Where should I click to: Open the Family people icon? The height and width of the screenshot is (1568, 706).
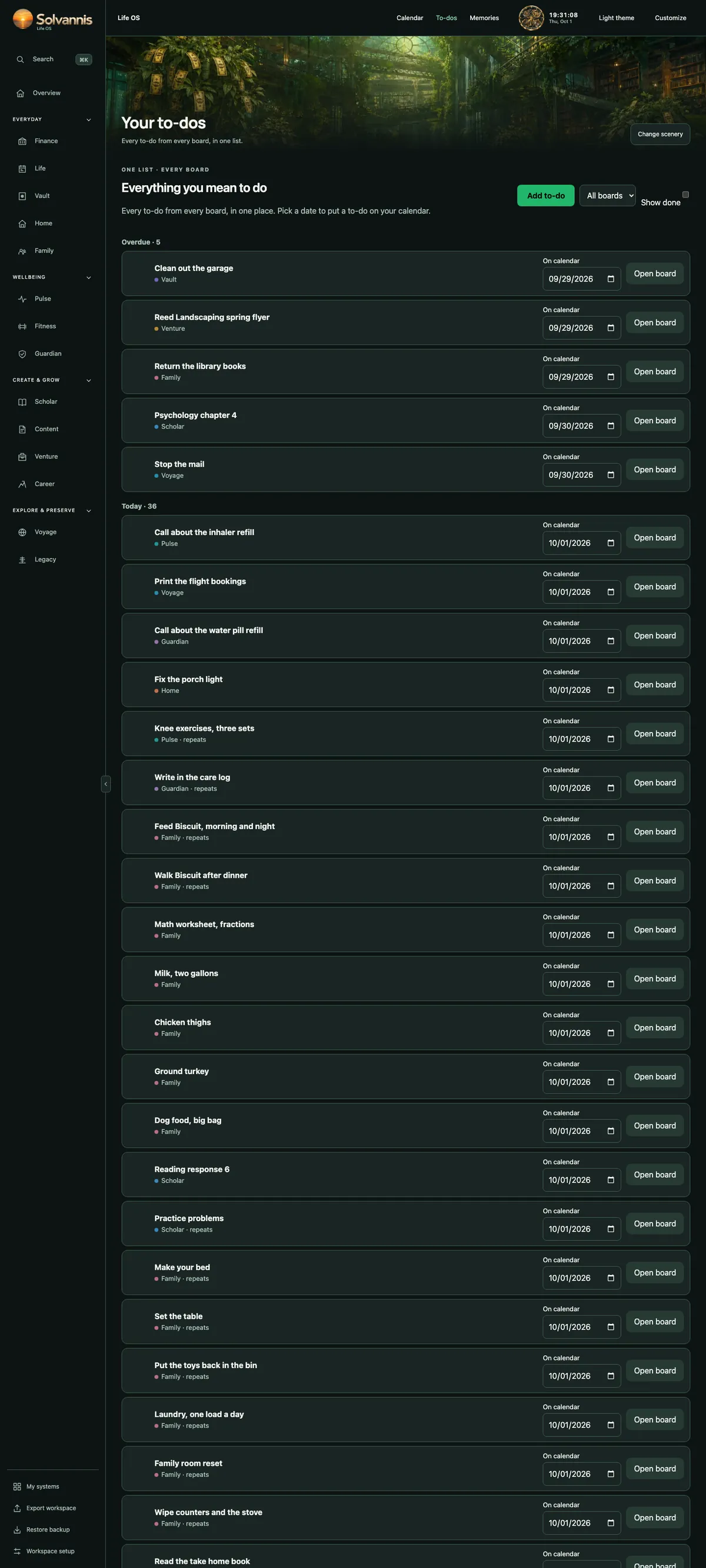click(x=22, y=251)
